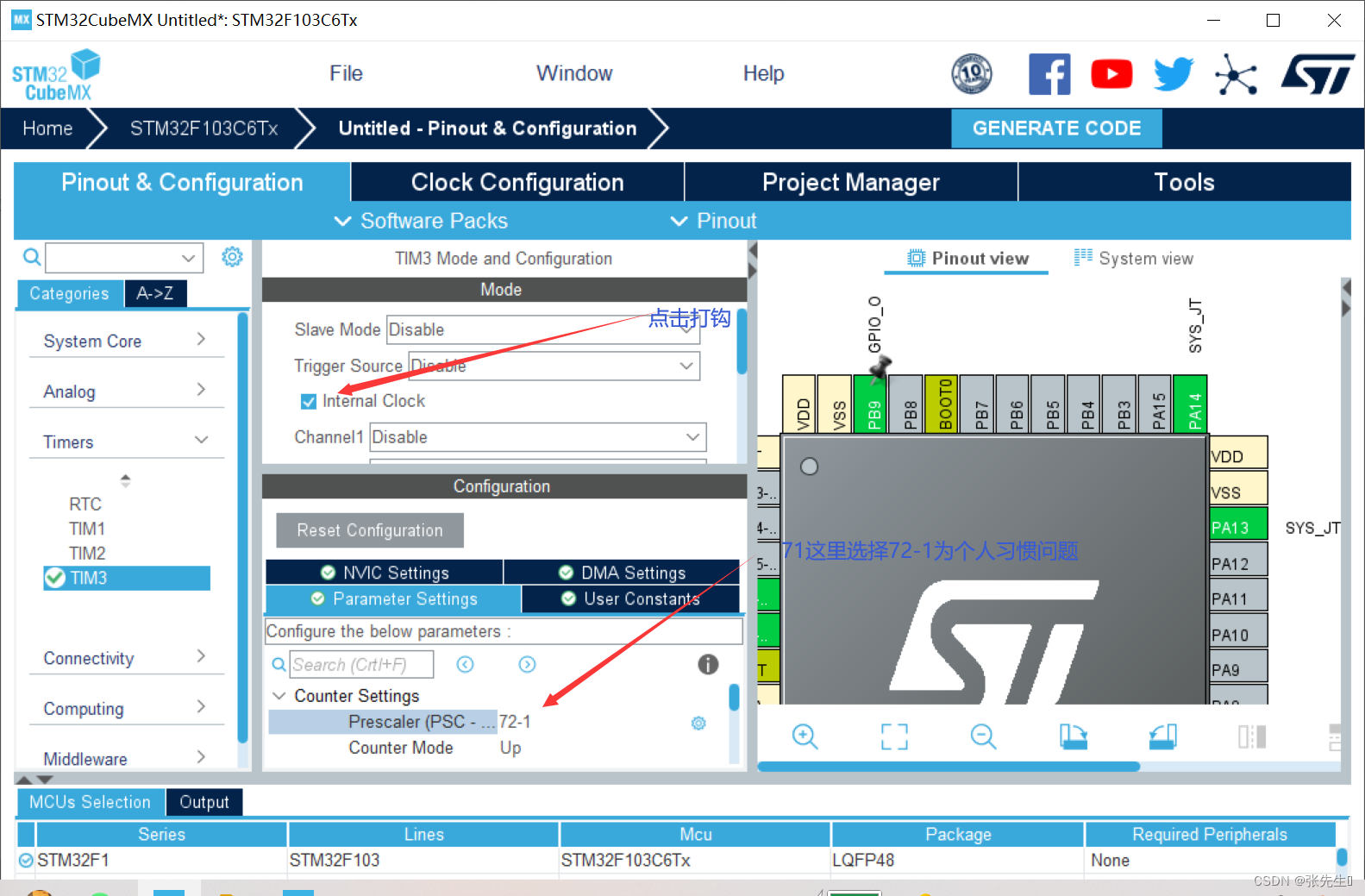1365x896 pixels.
Task: Select pin PA14 on the chip
Action: 1190,404
